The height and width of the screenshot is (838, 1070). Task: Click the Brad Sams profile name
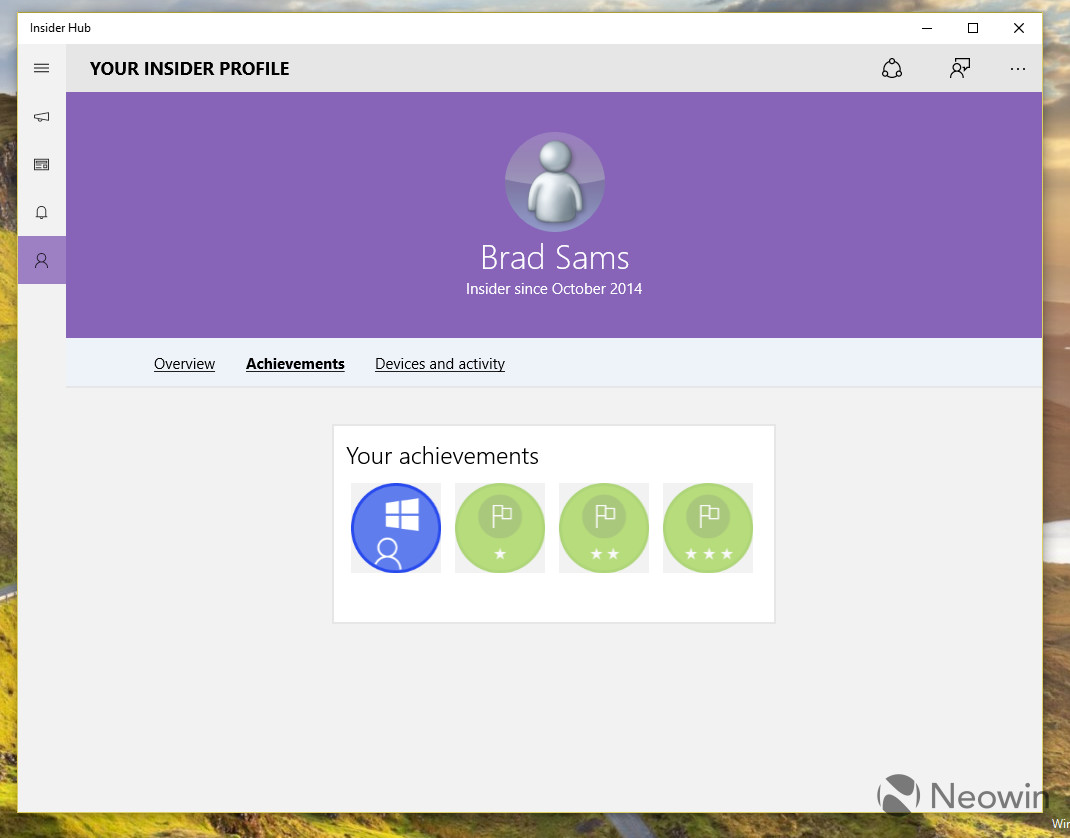pos(555,258)
